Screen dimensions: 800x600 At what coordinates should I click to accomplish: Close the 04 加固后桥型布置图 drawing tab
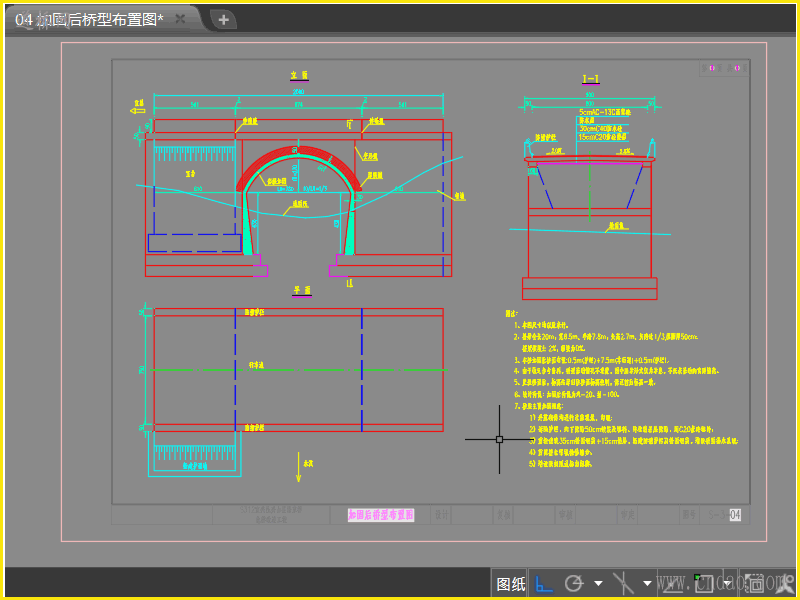point(180,19)
